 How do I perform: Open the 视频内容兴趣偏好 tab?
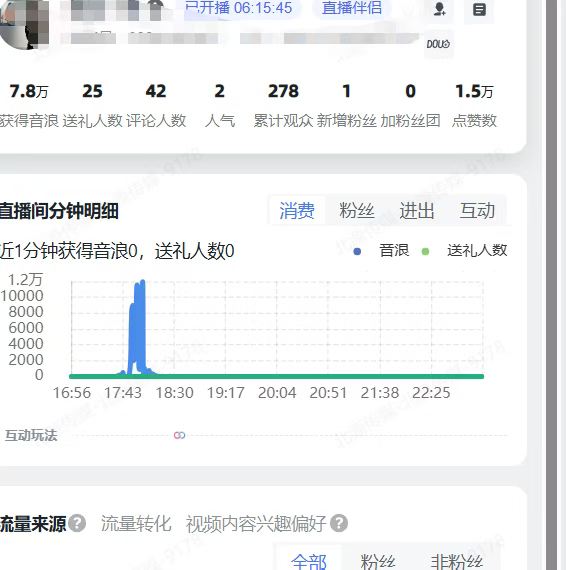[256, 524]
